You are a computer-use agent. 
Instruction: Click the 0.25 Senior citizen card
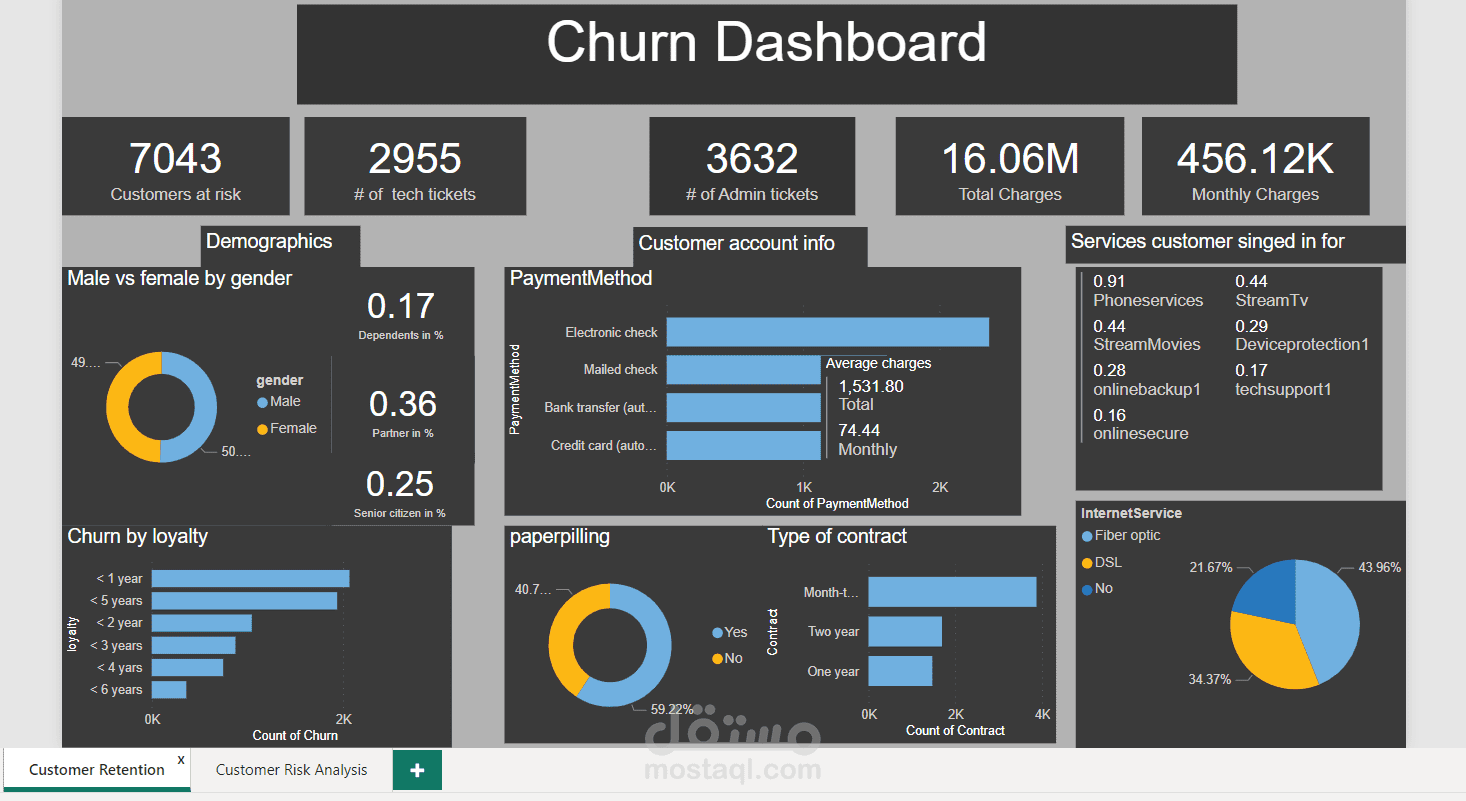[x=400, y=493]
